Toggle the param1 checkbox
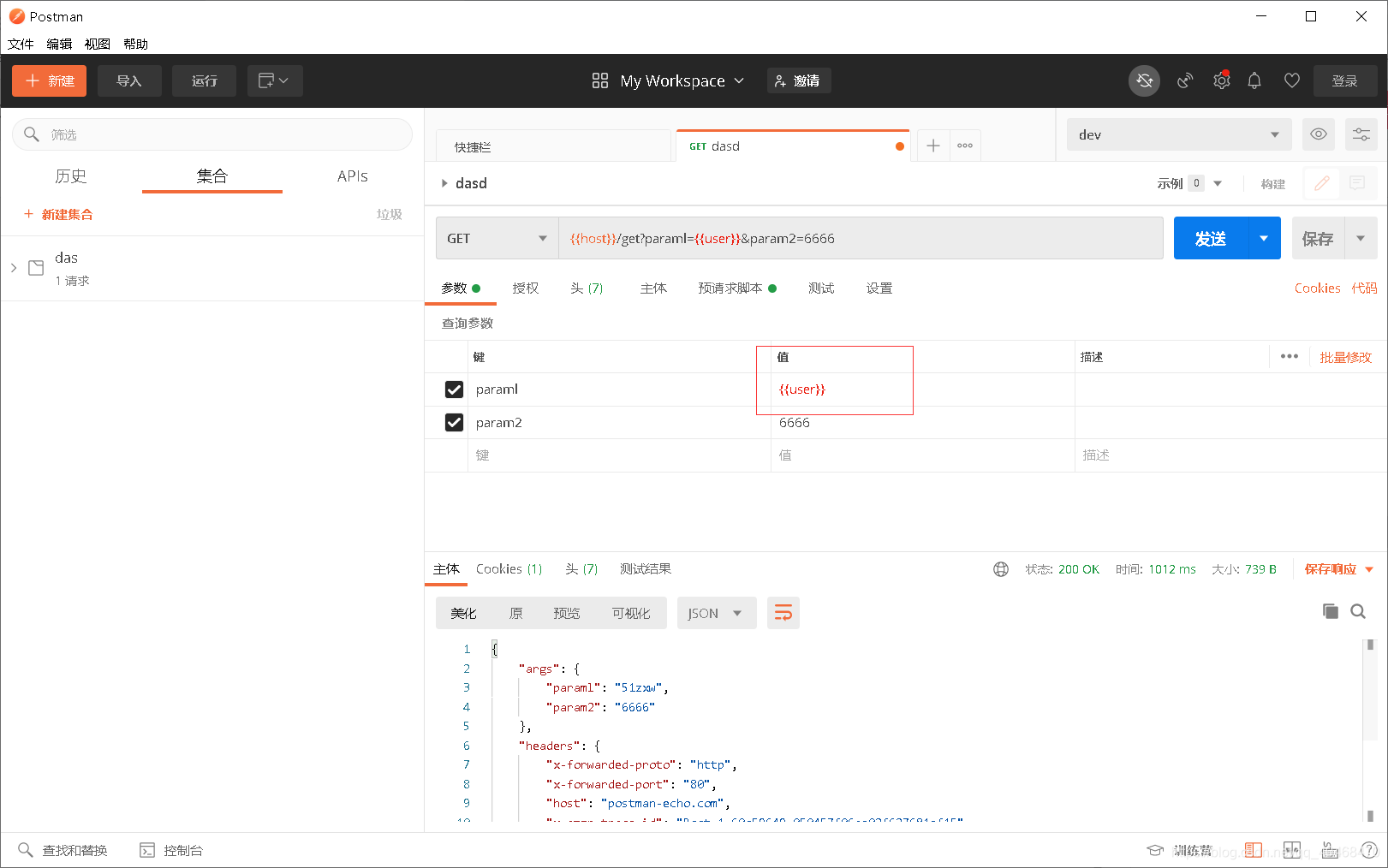 454,389
